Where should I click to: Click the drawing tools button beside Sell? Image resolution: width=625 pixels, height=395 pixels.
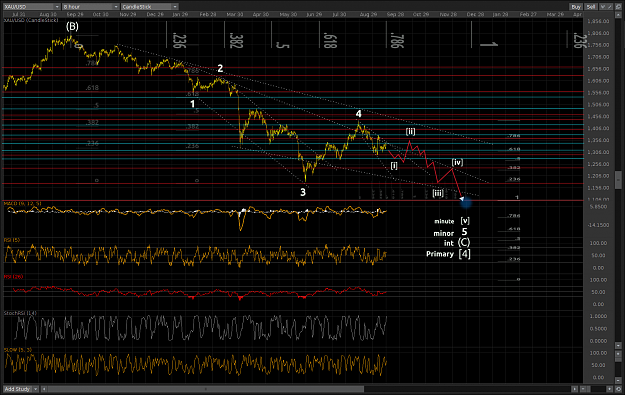606,7
